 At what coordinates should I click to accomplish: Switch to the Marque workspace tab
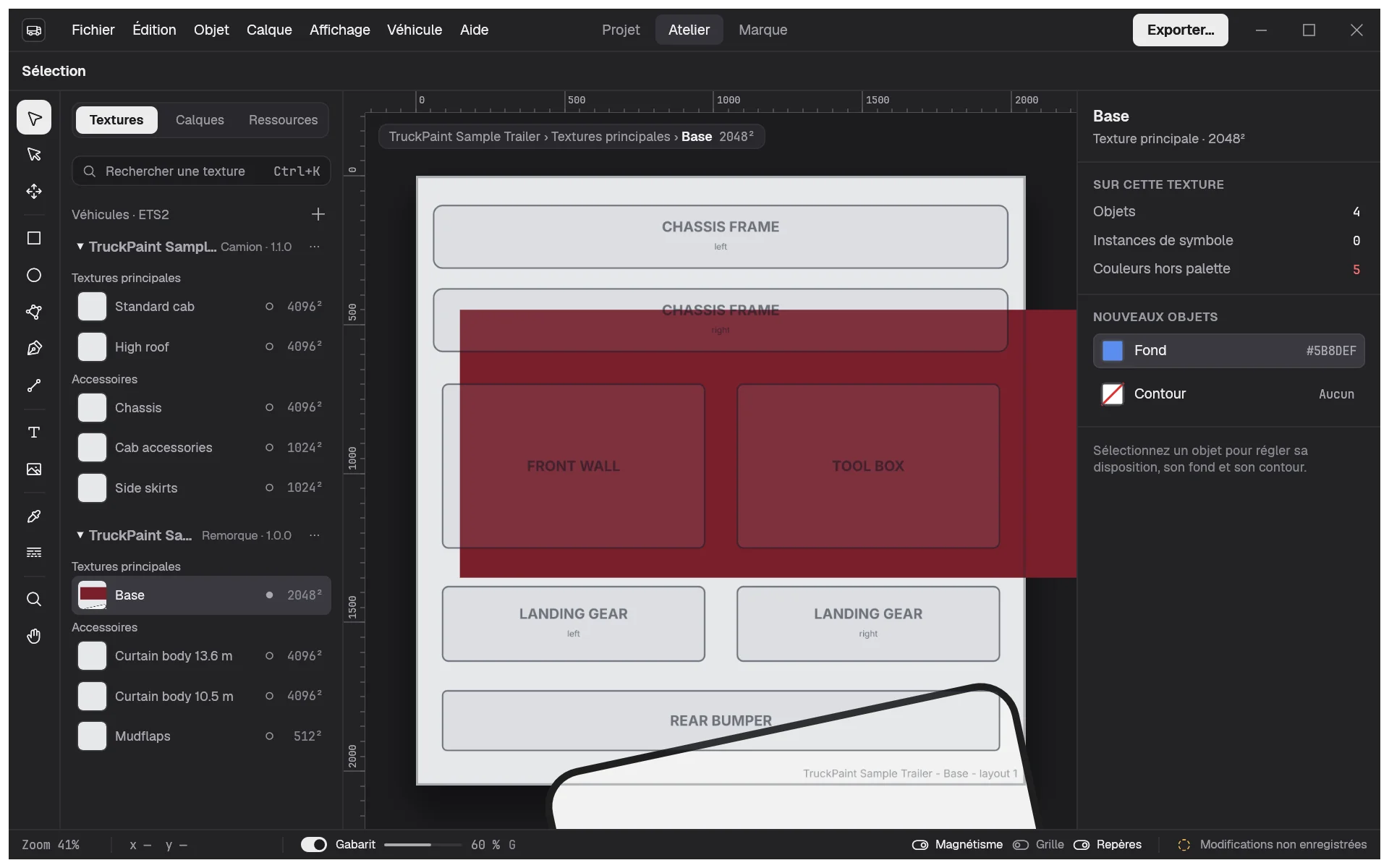click(x=763, y=30)
